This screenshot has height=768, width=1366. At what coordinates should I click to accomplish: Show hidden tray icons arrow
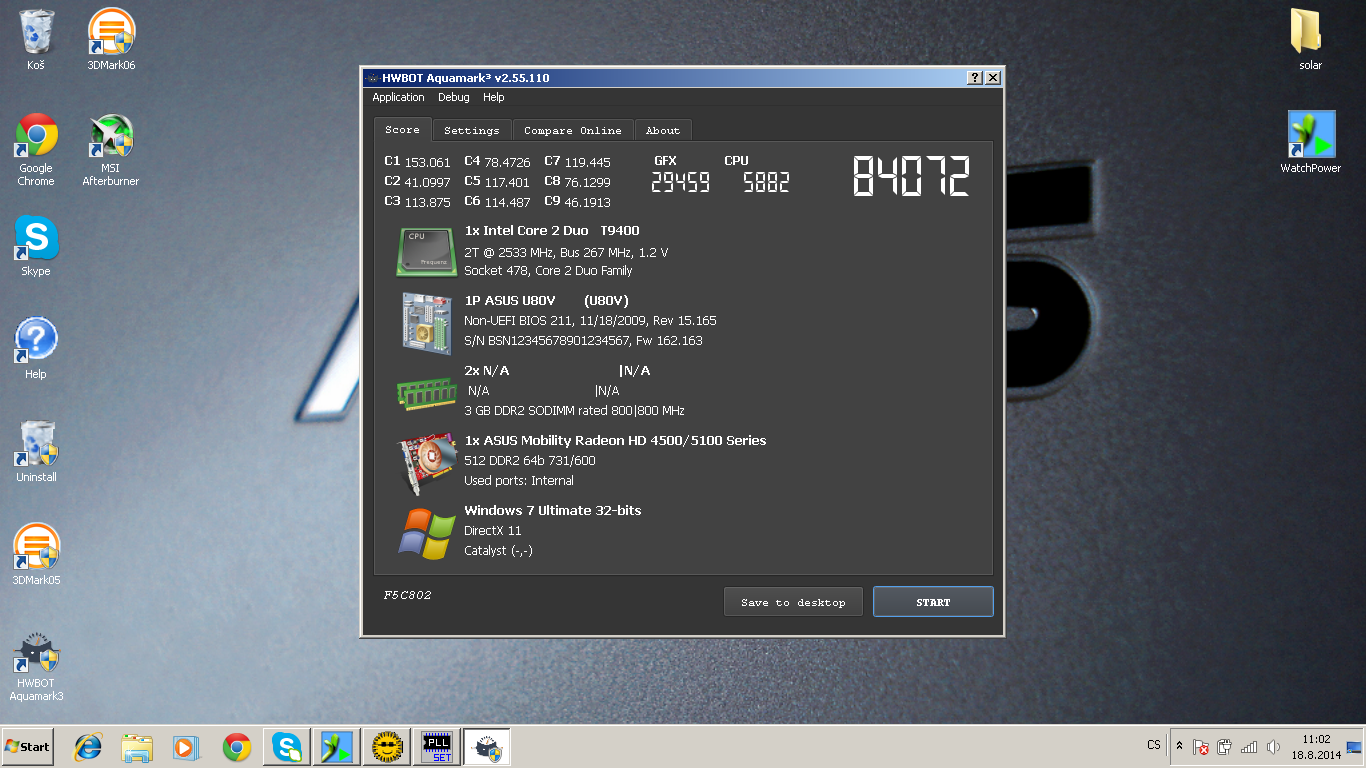pos(1179,747)
